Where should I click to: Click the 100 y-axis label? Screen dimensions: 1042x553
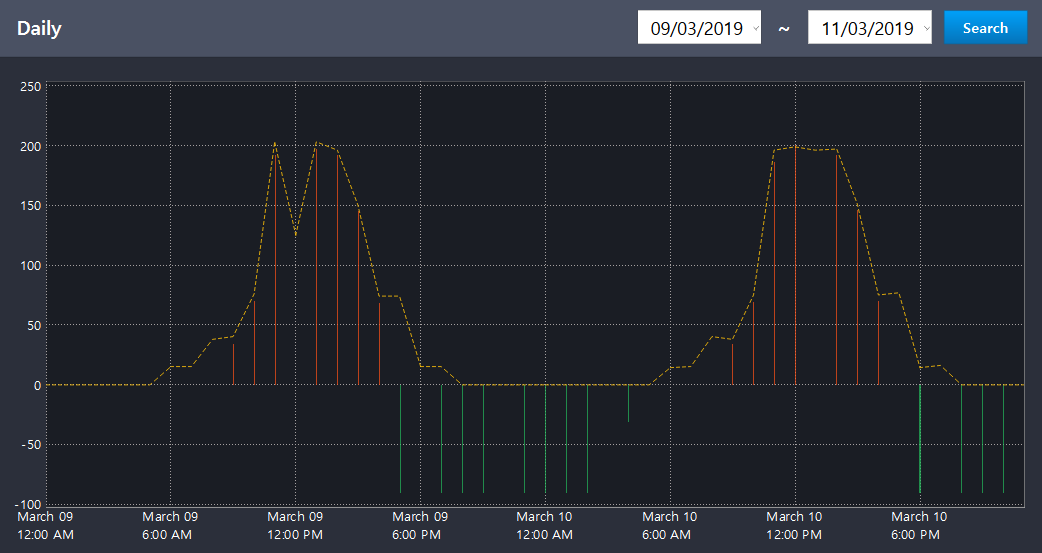tap(30, 266)
